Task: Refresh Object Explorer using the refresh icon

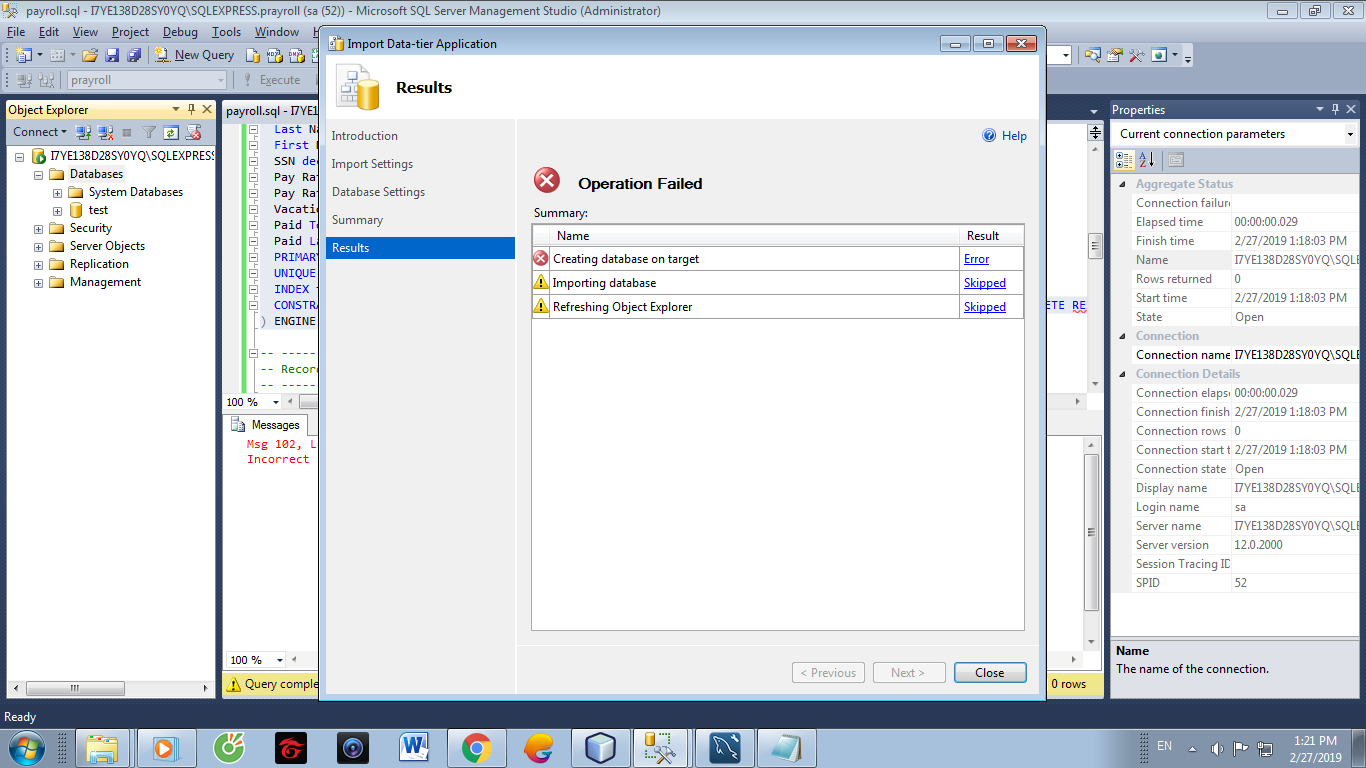Action: tap(171, 132)
